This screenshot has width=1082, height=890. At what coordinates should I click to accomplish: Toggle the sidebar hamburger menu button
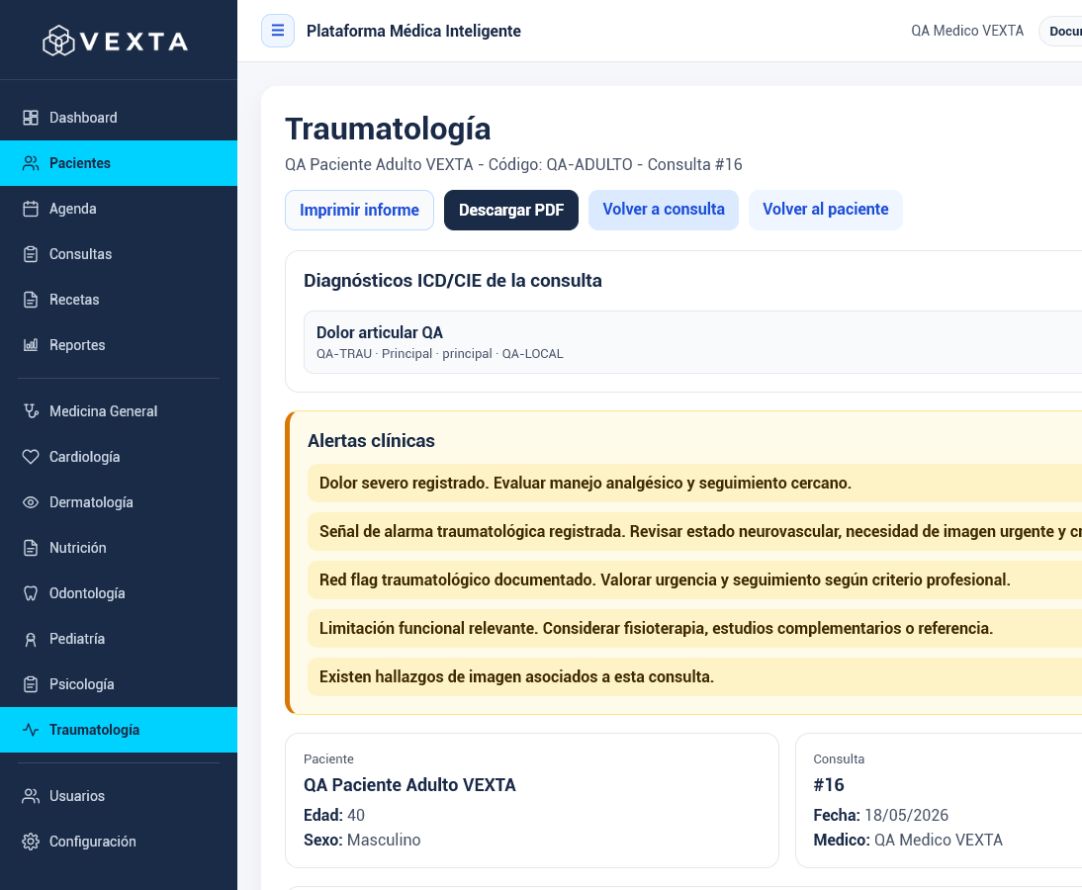click(x=277, y=30)
